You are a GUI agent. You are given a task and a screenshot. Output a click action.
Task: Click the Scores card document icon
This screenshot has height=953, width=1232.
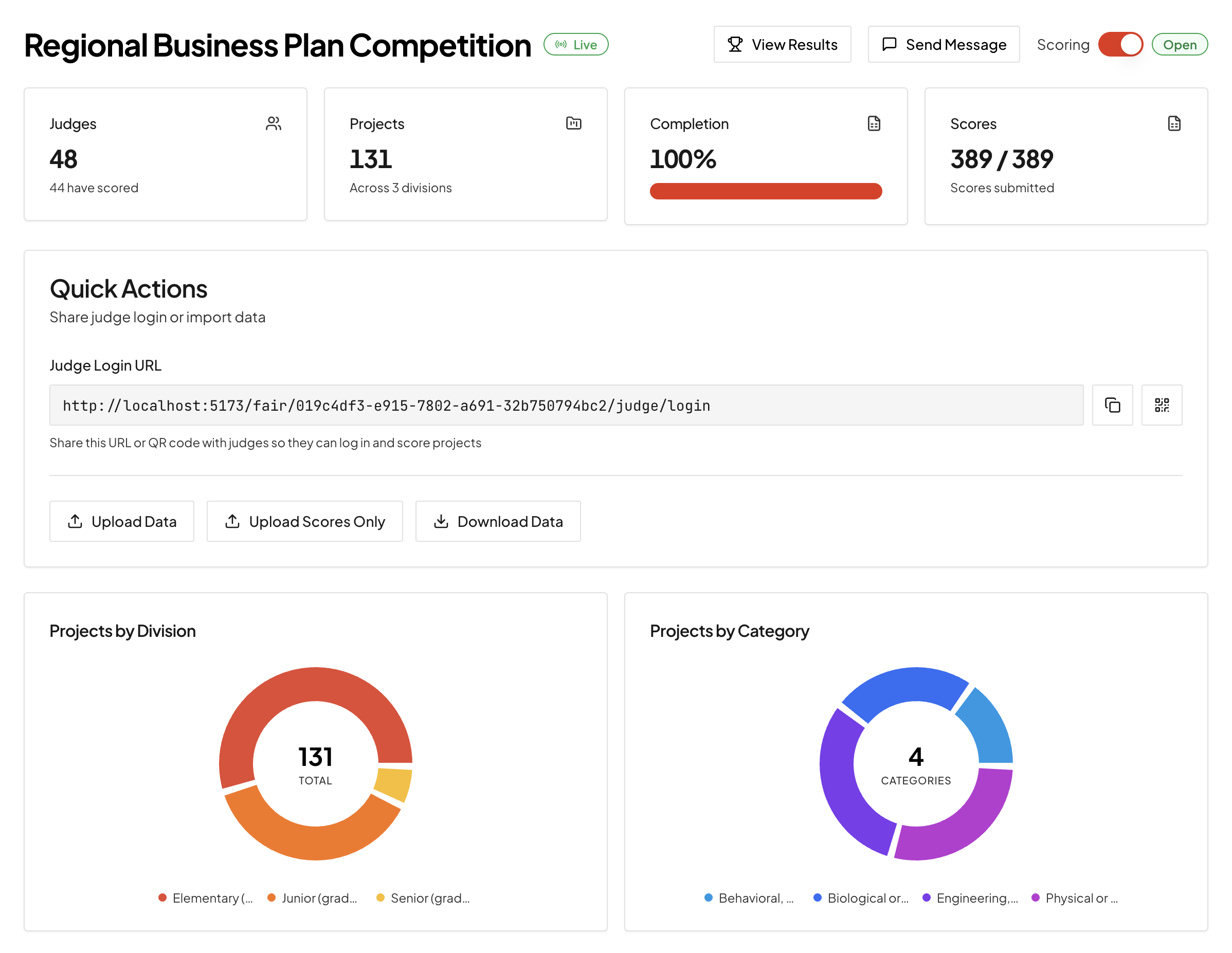pos(1174,123)
